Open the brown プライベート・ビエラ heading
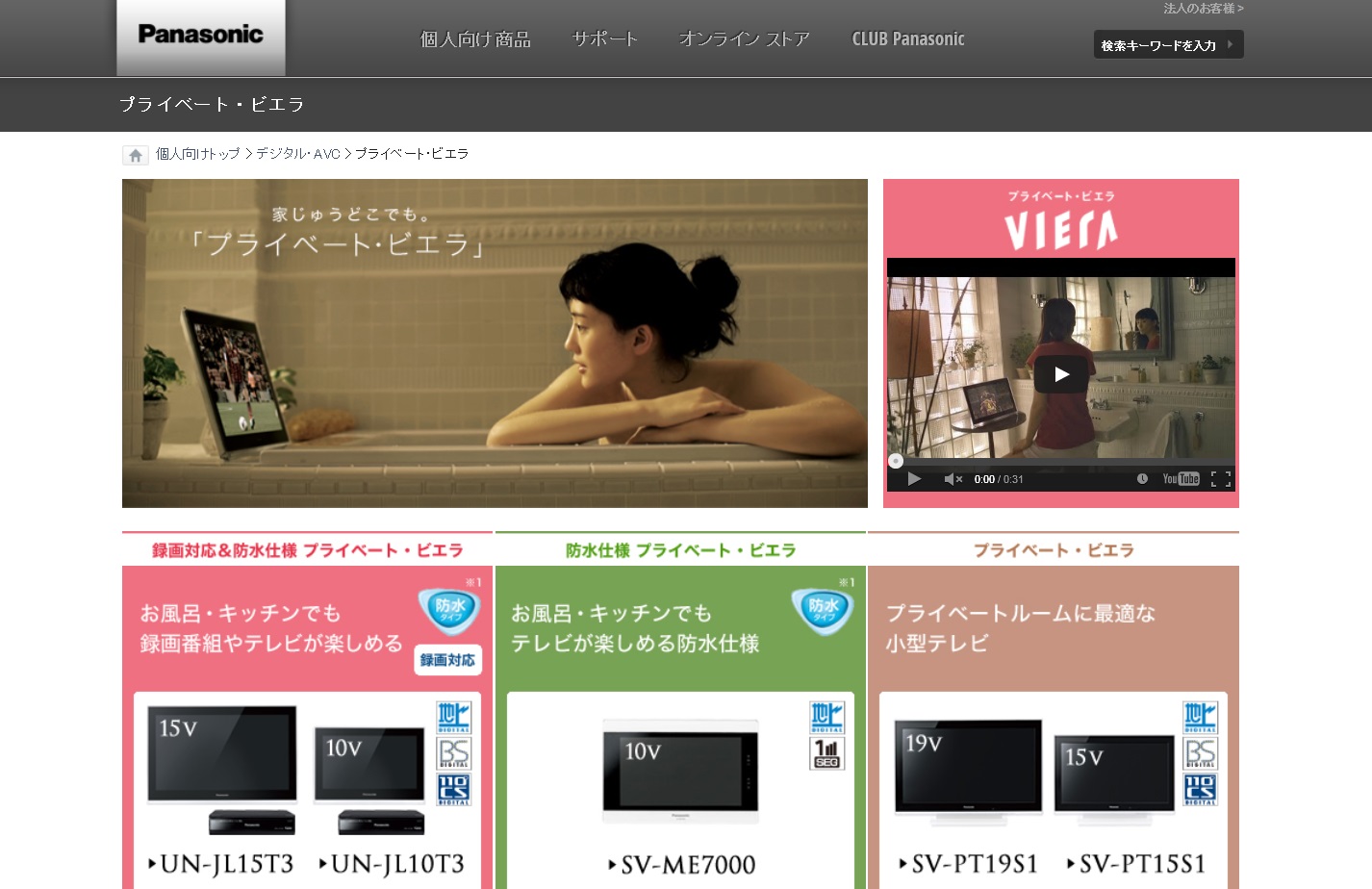Image resolution: width=1372 pixels, height=889 pixels. coord(1054,550)
